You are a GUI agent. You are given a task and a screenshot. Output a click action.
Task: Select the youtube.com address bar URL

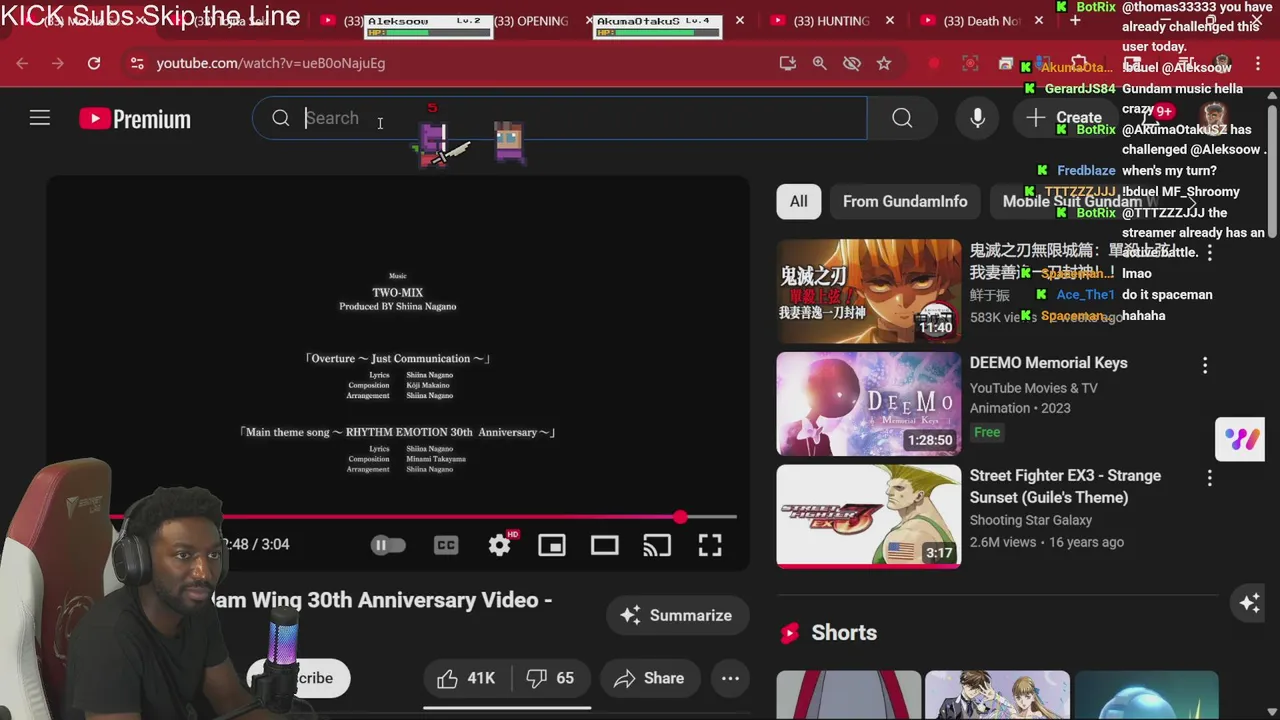point(270,63)
